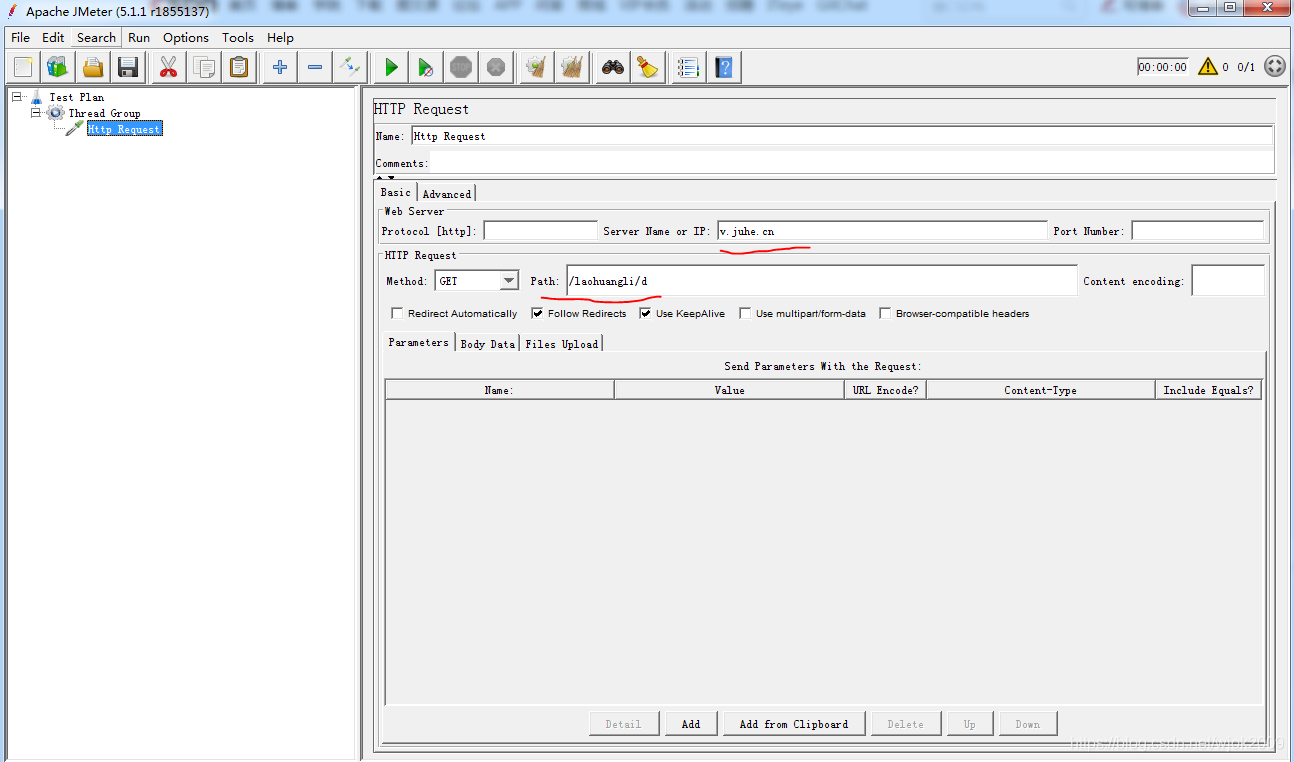The image size is (1294, 762).
Task: Click the Thread Group gear icon in tree
Action: click(x=55, y=113)
